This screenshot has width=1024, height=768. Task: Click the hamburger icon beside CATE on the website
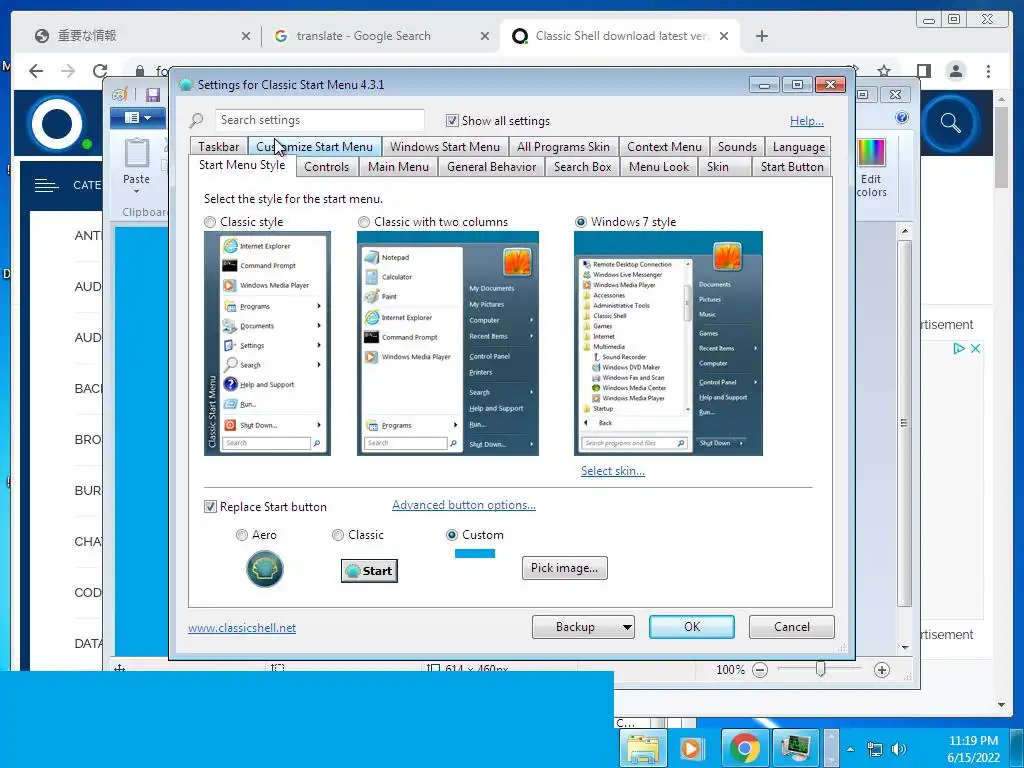pyautogui.click(x=46, y=185)
